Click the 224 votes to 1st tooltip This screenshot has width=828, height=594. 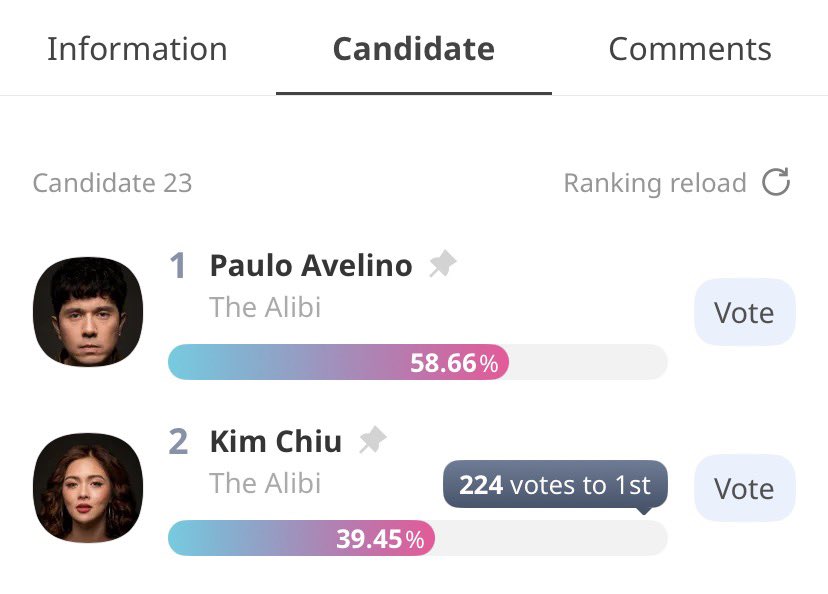coord(555,485)
